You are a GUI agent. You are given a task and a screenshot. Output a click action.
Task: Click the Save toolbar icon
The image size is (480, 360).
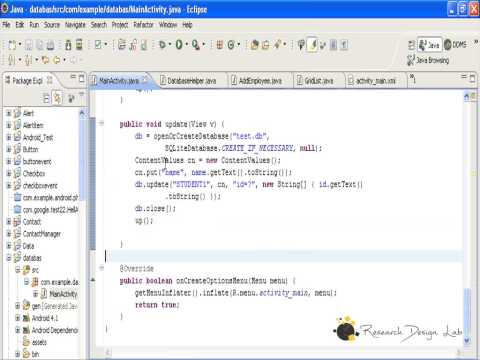coord(29,45)
